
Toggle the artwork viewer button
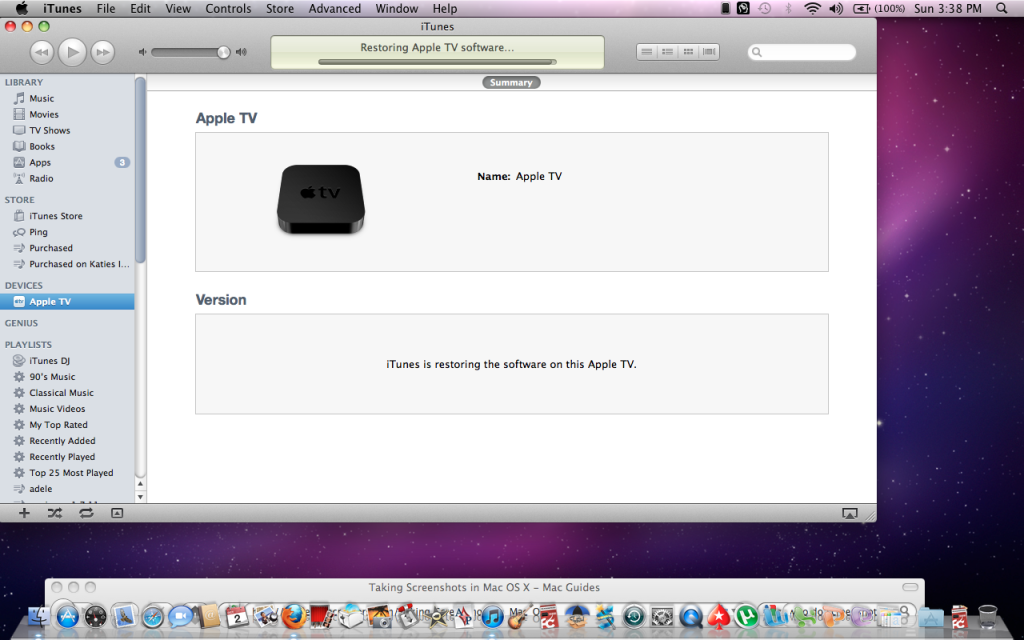pos(117,513)
